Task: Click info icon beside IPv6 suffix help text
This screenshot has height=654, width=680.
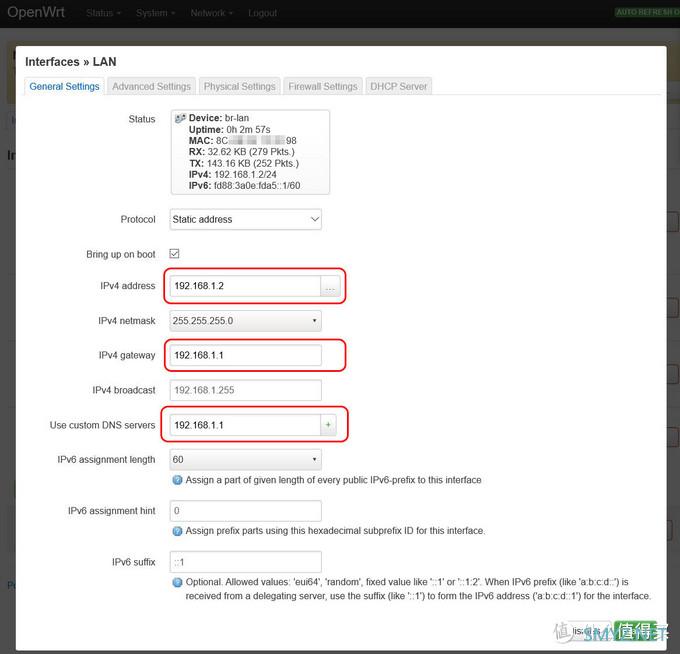Action: 177,582
